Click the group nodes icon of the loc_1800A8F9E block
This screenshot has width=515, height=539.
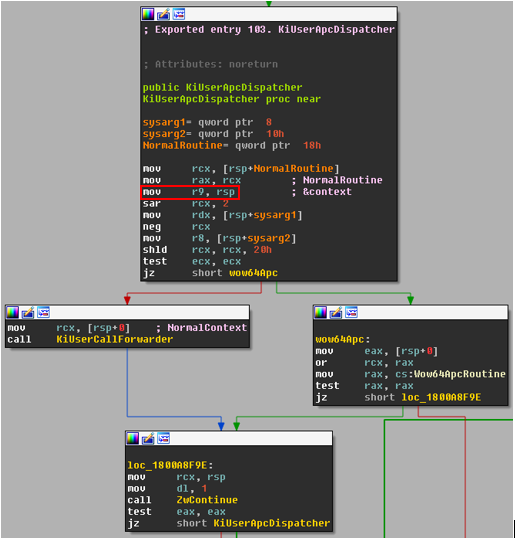click(x=164, y=438)
